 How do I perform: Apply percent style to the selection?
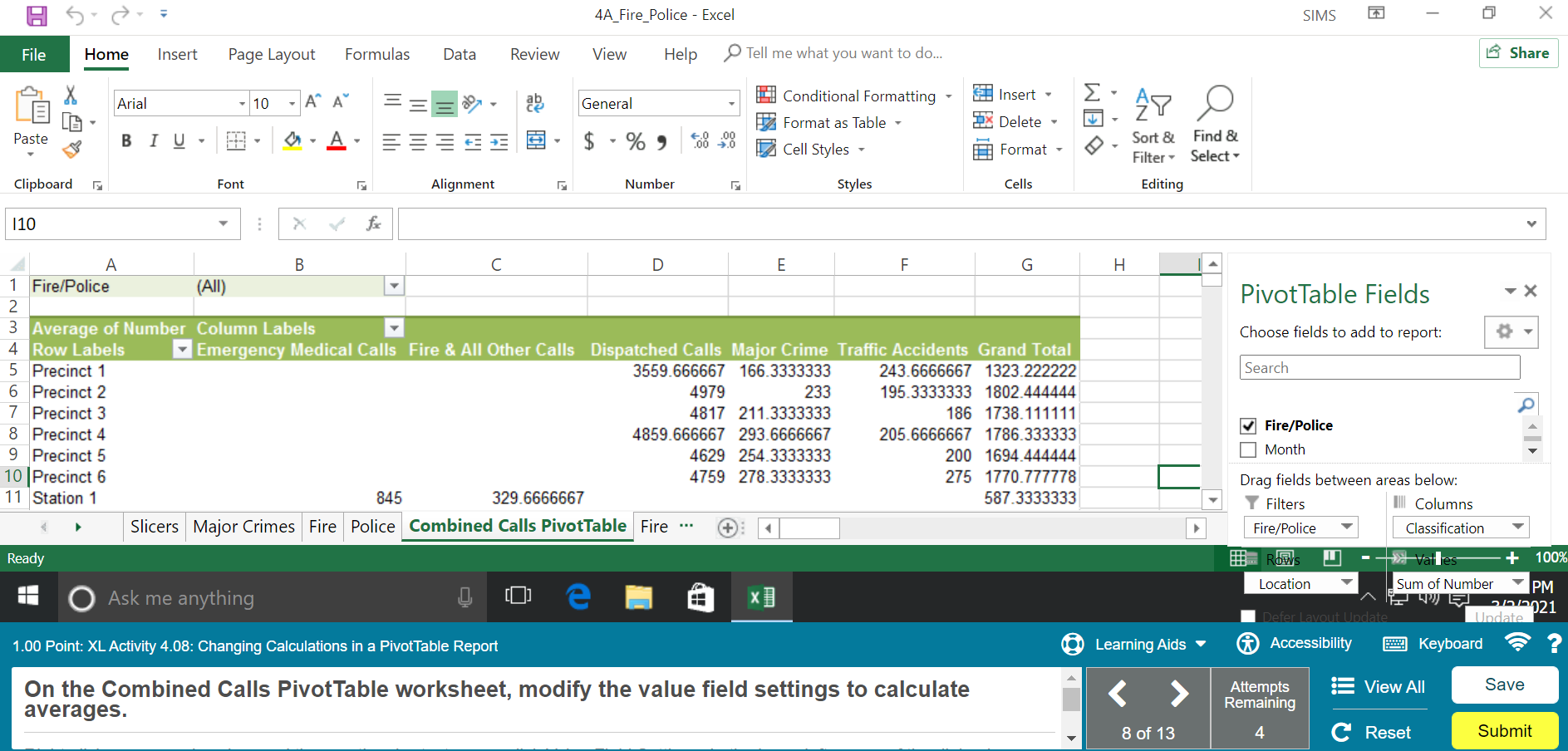coord(637,140)
